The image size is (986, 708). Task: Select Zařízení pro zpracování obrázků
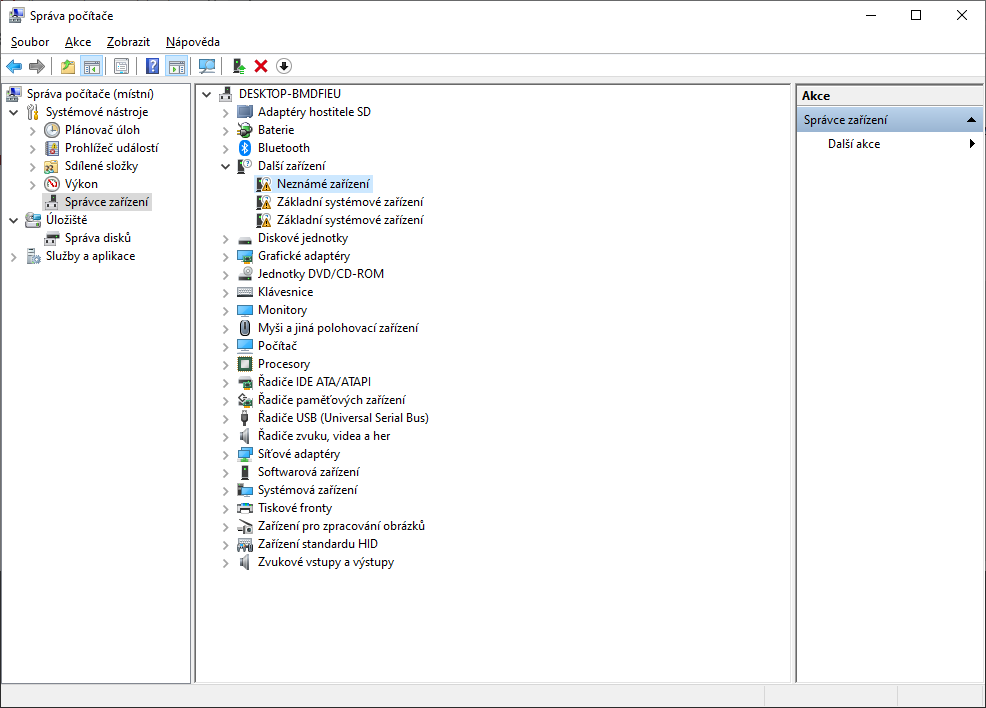click(x=341, y=526)
